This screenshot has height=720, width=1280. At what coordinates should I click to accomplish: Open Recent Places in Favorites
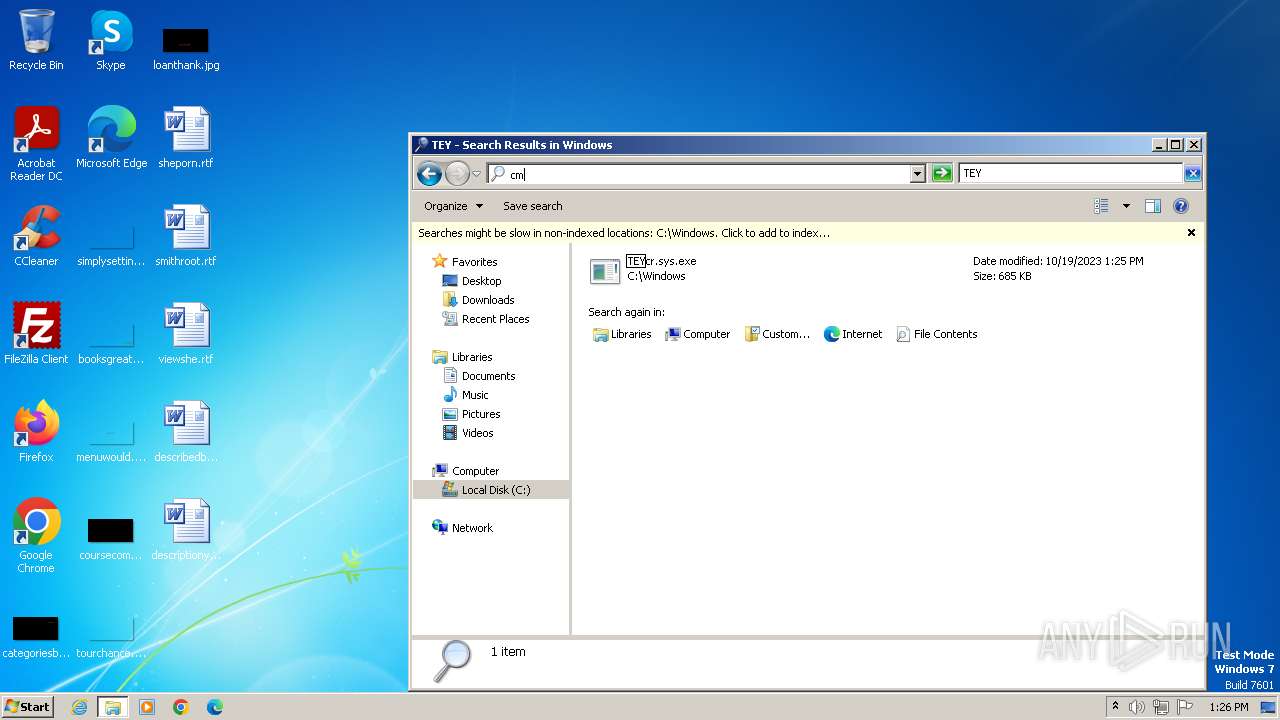tap(495, 319)
